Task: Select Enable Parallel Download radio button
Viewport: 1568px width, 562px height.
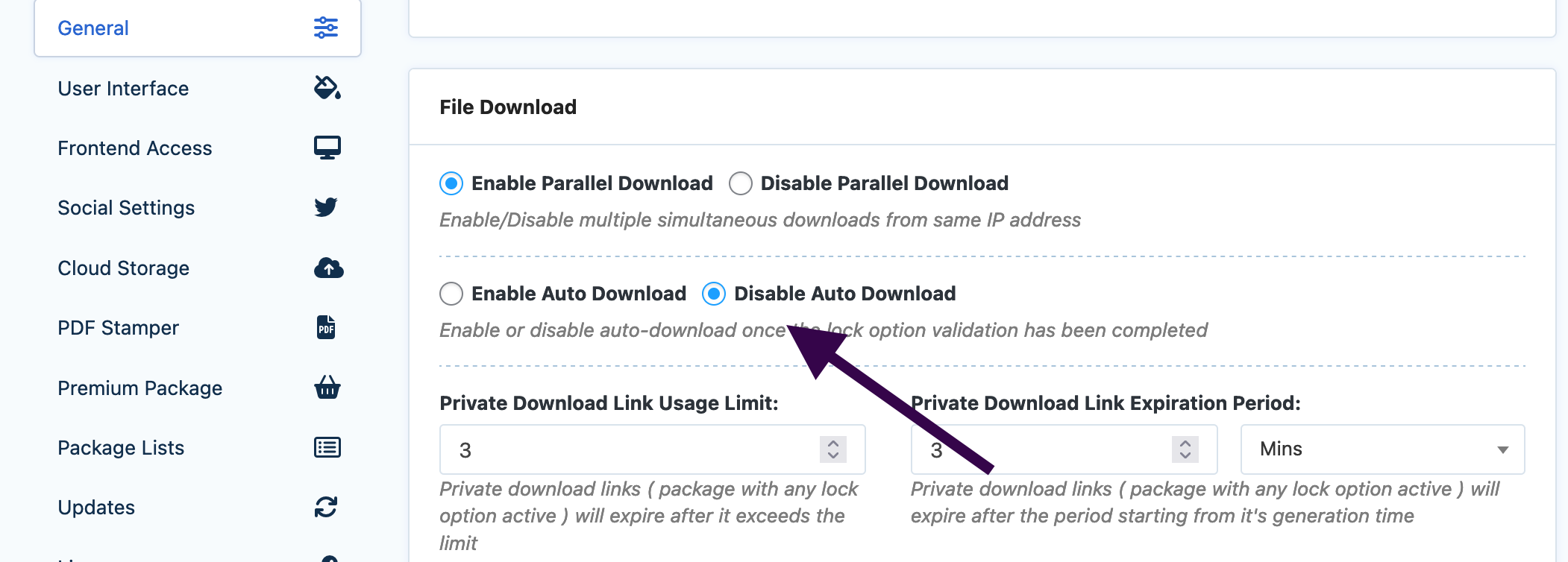Action: click(451, 183)
